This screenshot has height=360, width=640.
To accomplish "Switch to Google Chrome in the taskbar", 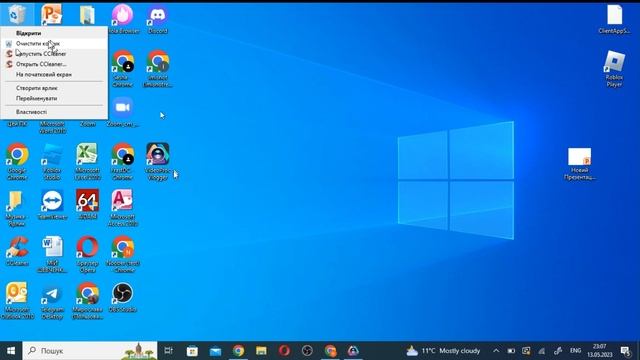I will tap(238, 351).
